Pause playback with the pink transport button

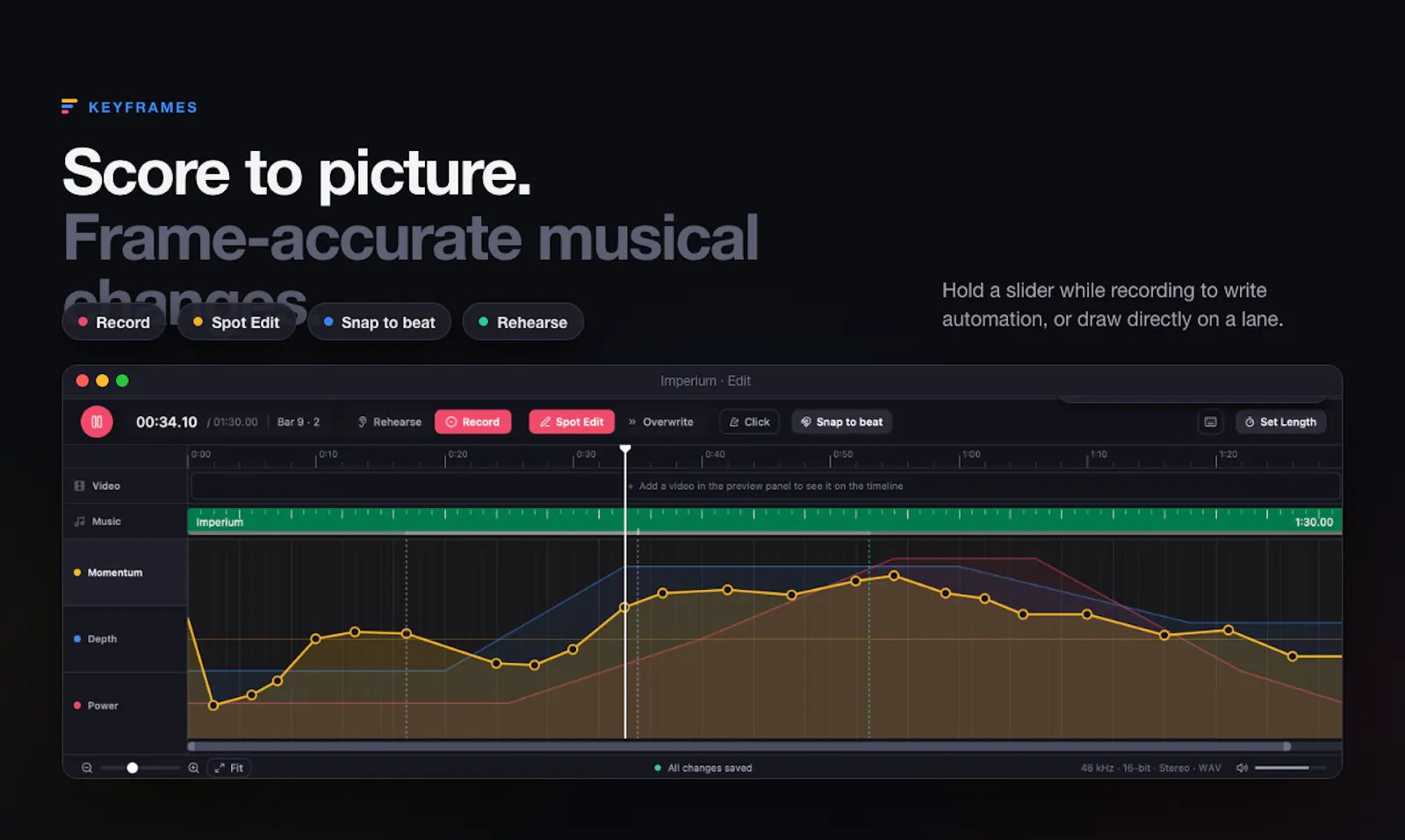tap(97, 422)
